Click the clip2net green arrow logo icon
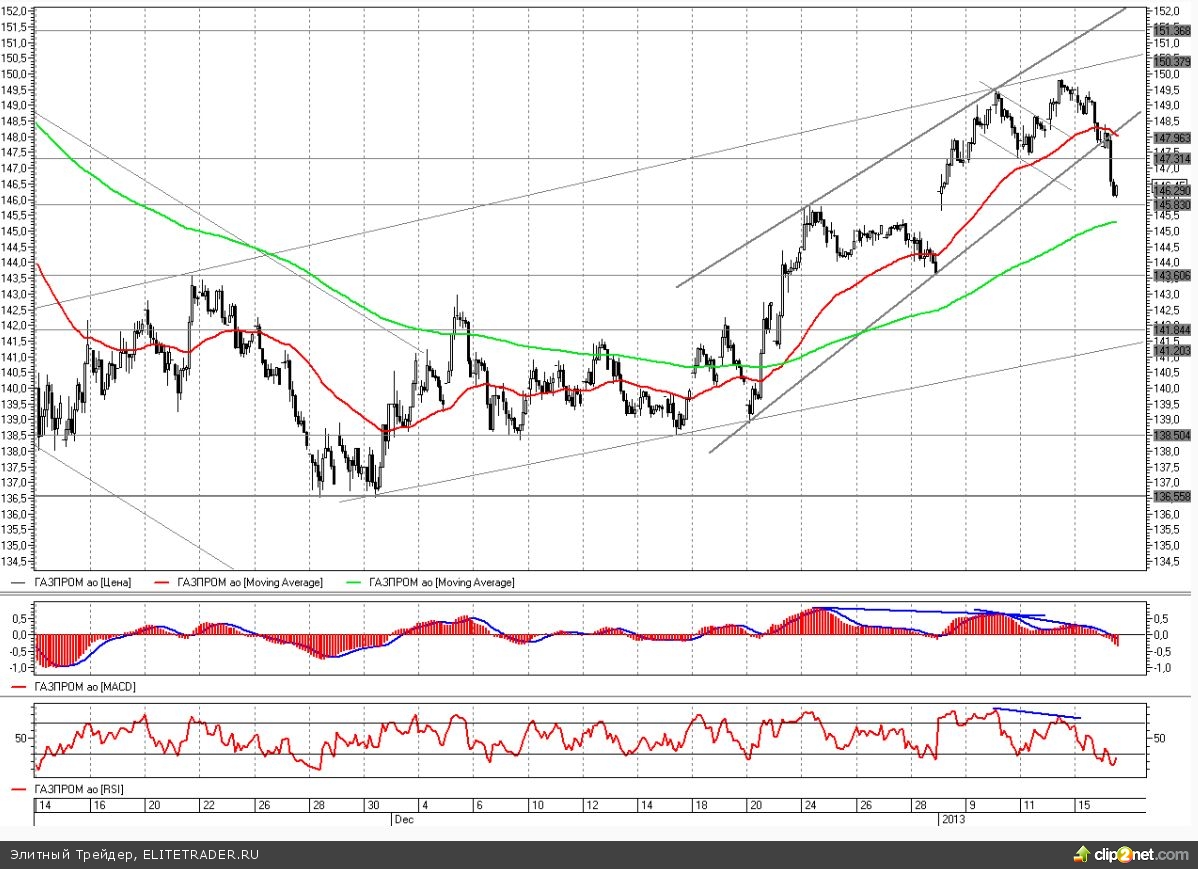Screen dimensions: 1198x869 (1082, 853)
